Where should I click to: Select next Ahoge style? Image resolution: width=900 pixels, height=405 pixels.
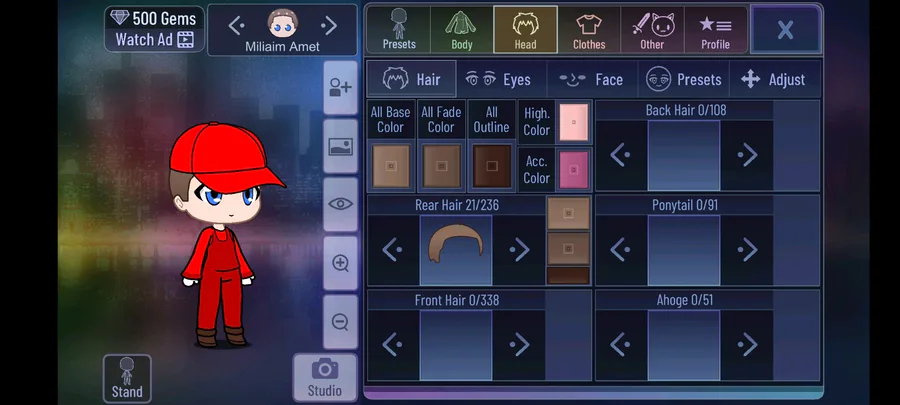747,345
